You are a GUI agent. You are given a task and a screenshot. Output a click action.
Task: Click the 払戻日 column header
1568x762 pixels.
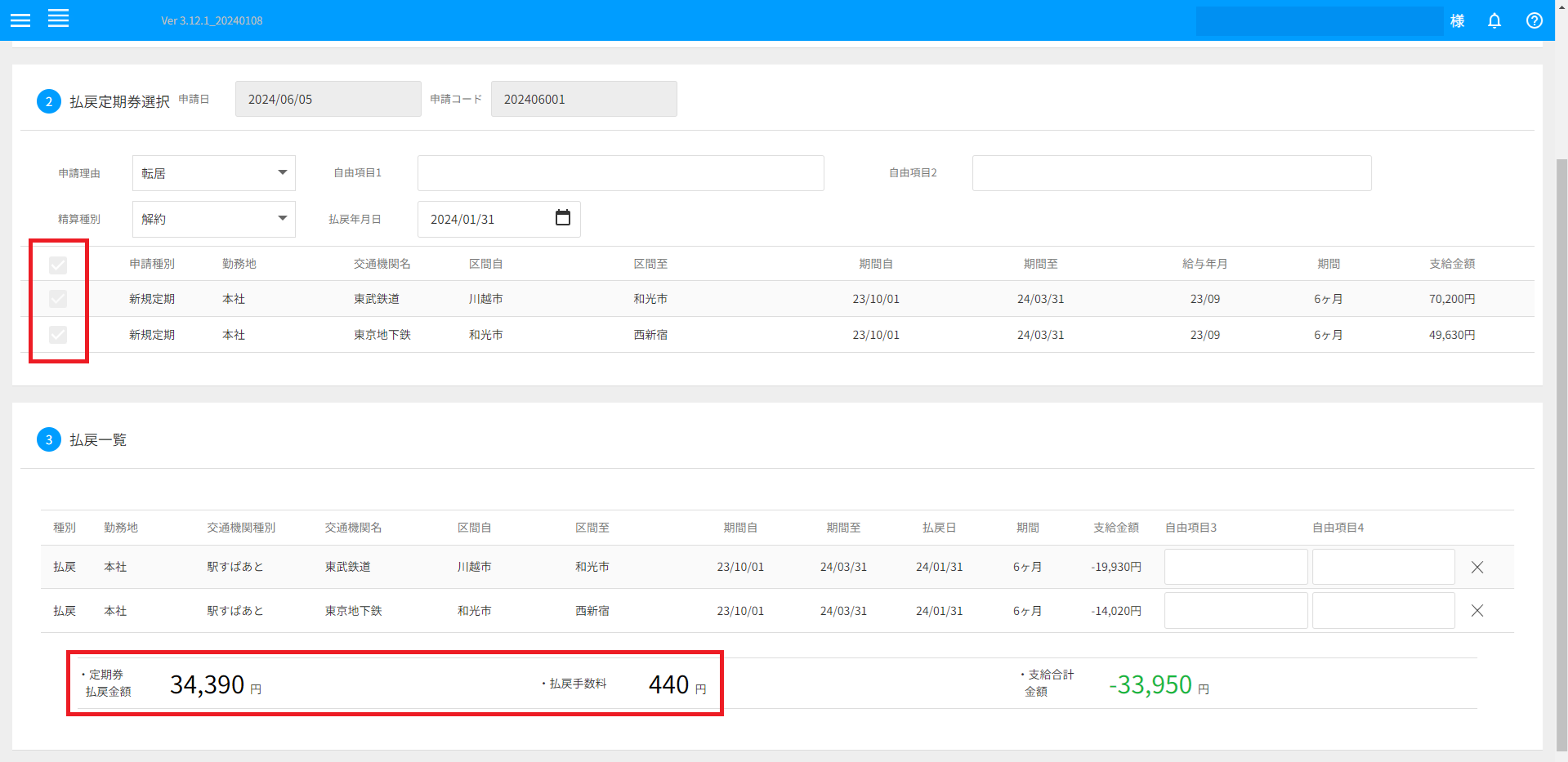point(939,528)
